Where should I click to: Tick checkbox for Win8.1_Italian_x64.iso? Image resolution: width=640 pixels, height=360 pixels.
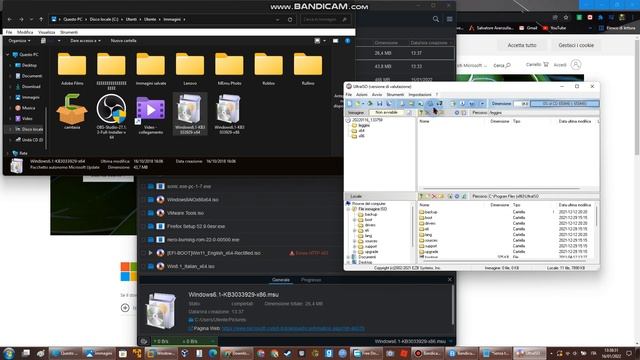143,266
